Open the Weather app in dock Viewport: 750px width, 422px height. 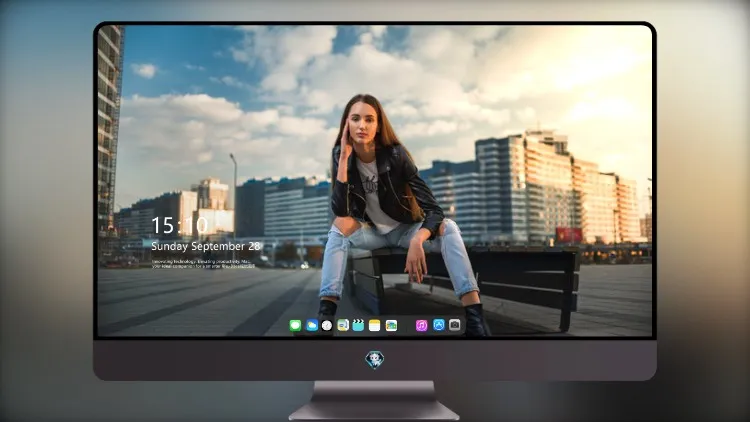pos(311,325)
